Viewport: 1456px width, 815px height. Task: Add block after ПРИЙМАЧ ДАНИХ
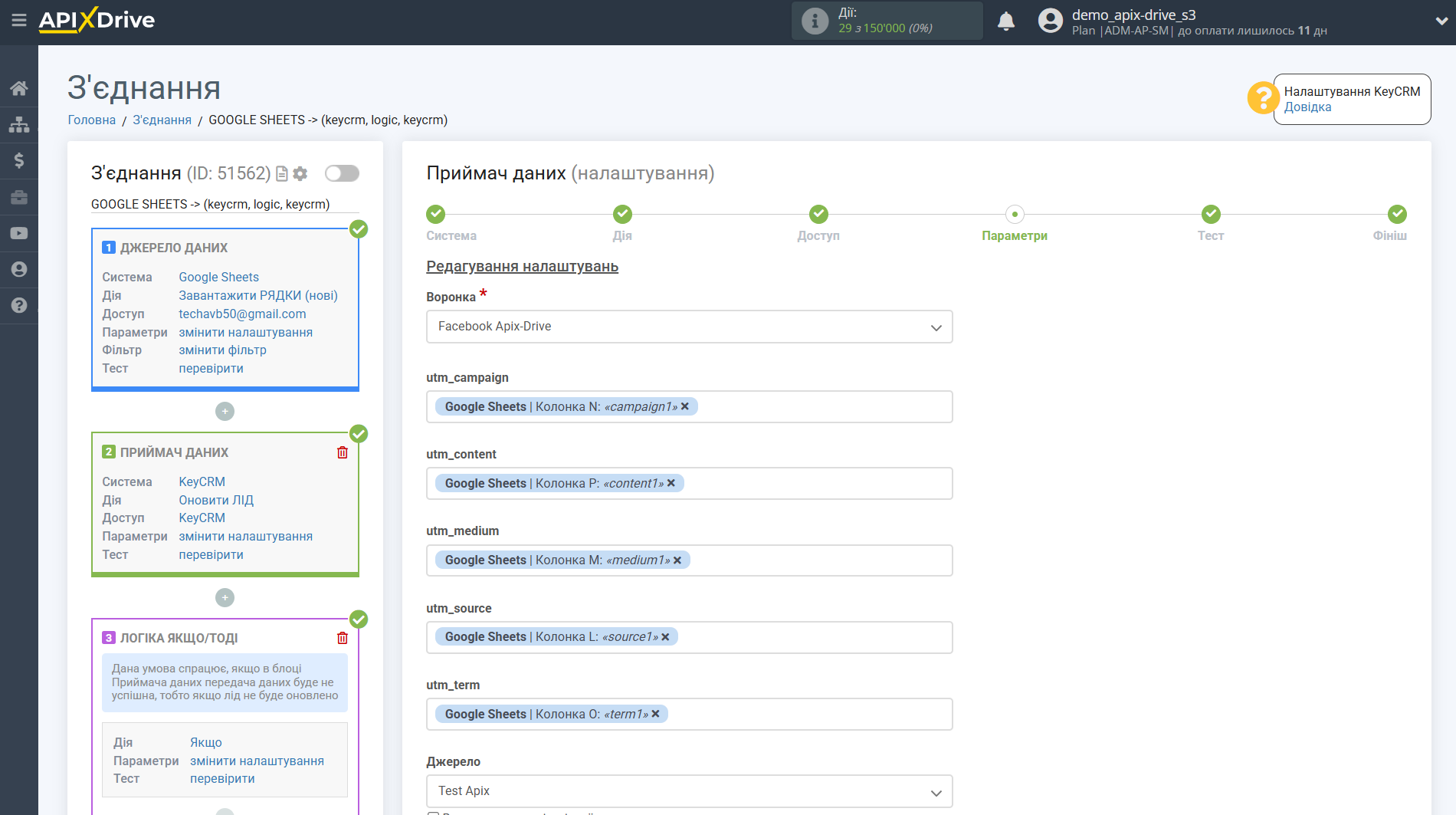point(225,597)
